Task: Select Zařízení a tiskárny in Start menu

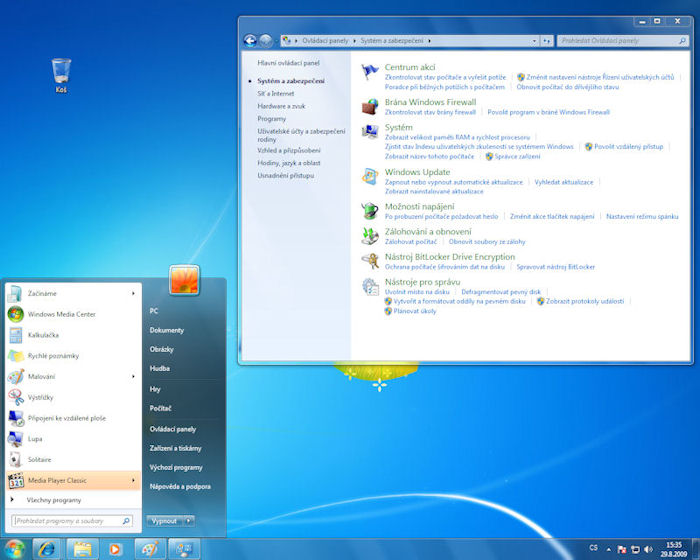Action: 176,448
